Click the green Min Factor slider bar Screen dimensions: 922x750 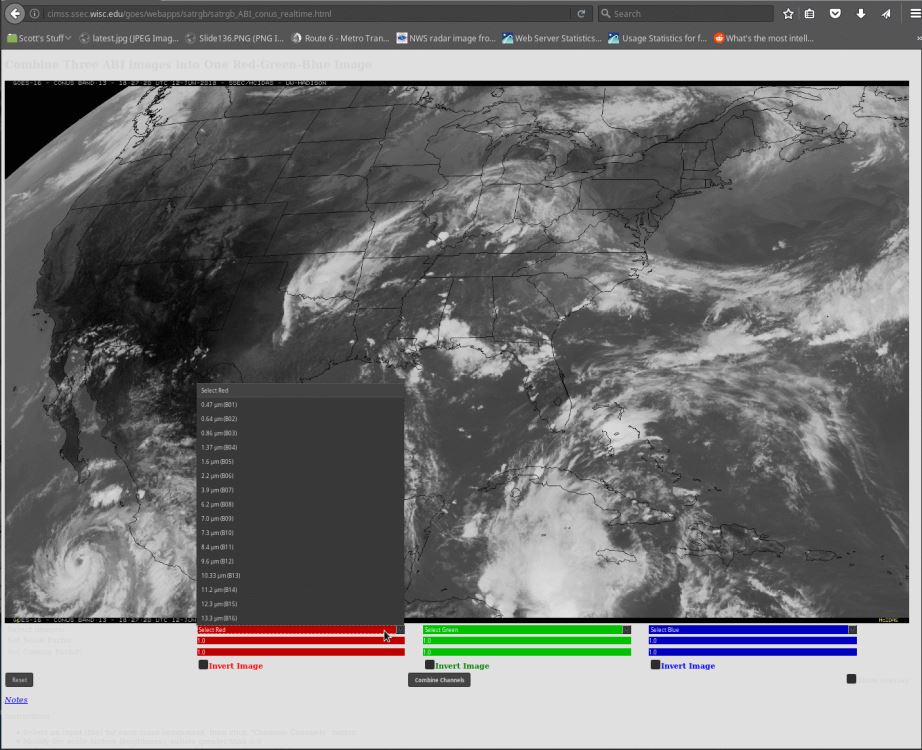pyautogui.click(x=527, y=641)
